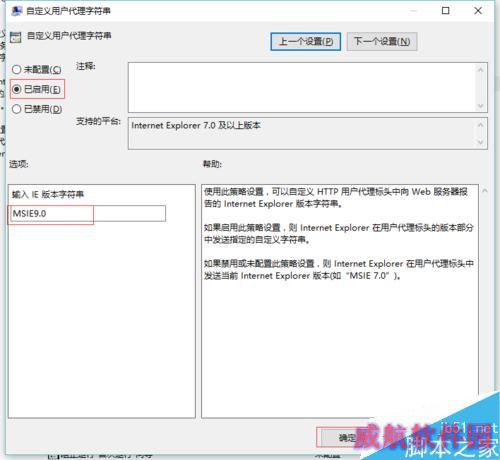The image size is (500, 460).
Task: Click the 注释: label
Action: tap(86, 66)
